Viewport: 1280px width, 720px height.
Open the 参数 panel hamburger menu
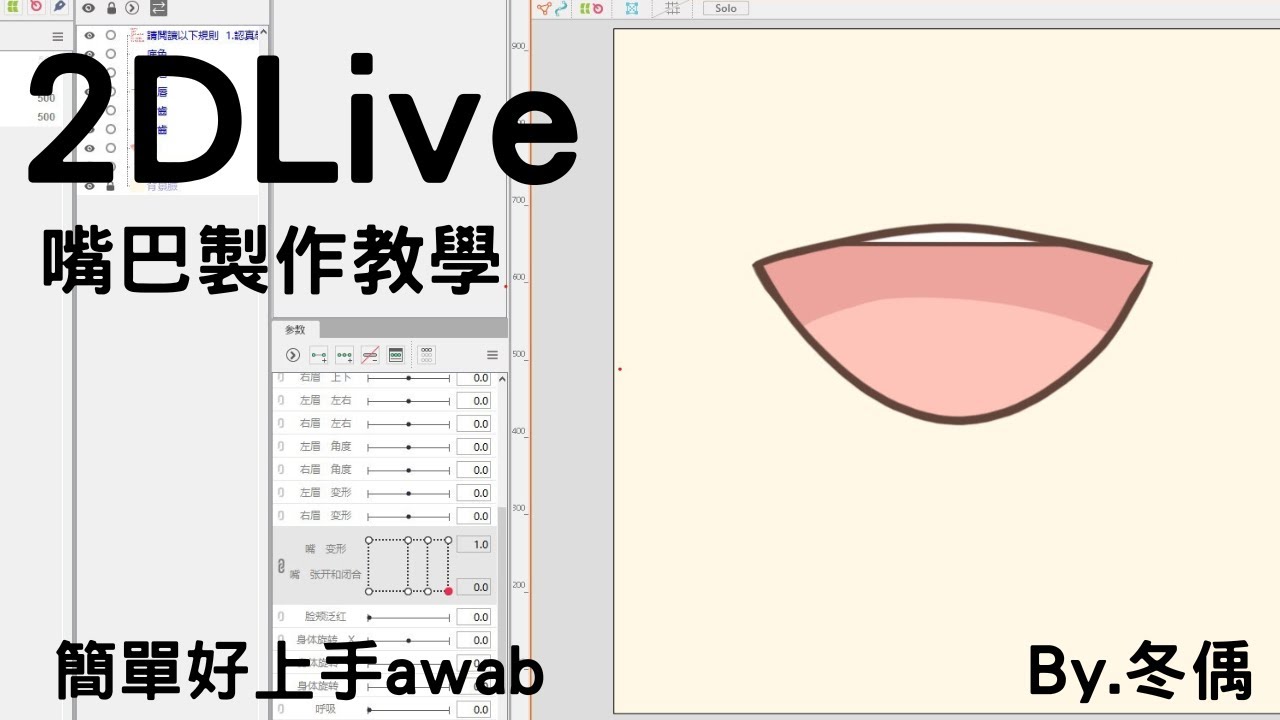492,355
